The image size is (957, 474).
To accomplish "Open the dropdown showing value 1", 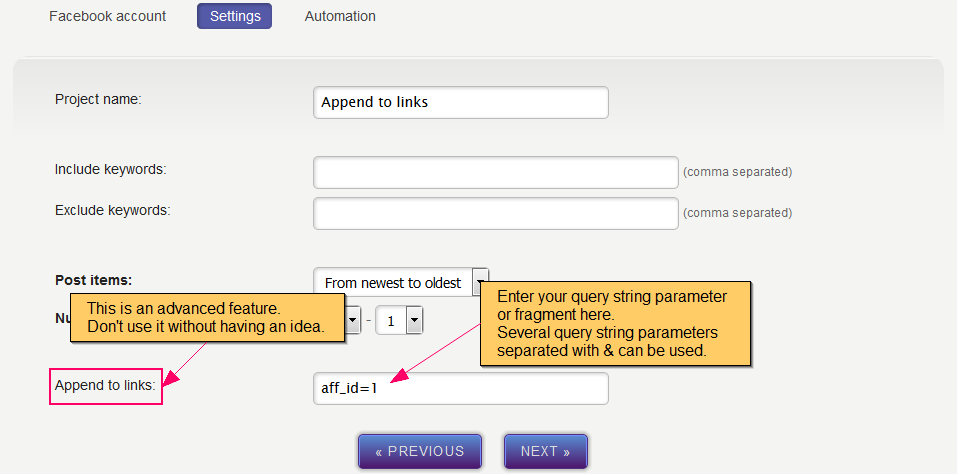I will [x=399, y=321].
